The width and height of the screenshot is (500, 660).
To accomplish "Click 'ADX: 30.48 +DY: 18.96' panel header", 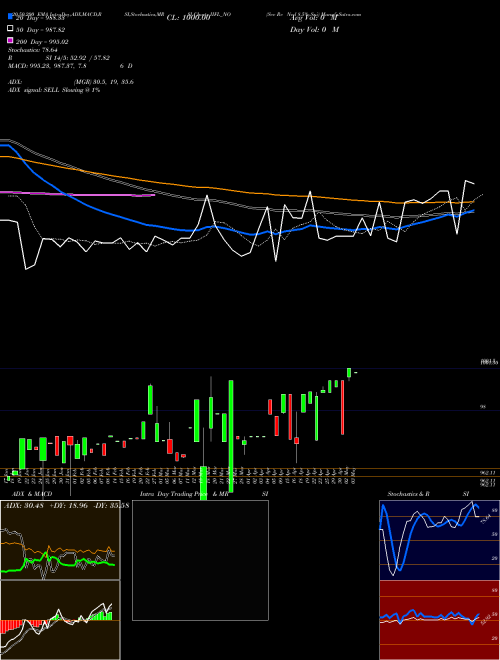I will pos(45,505).
